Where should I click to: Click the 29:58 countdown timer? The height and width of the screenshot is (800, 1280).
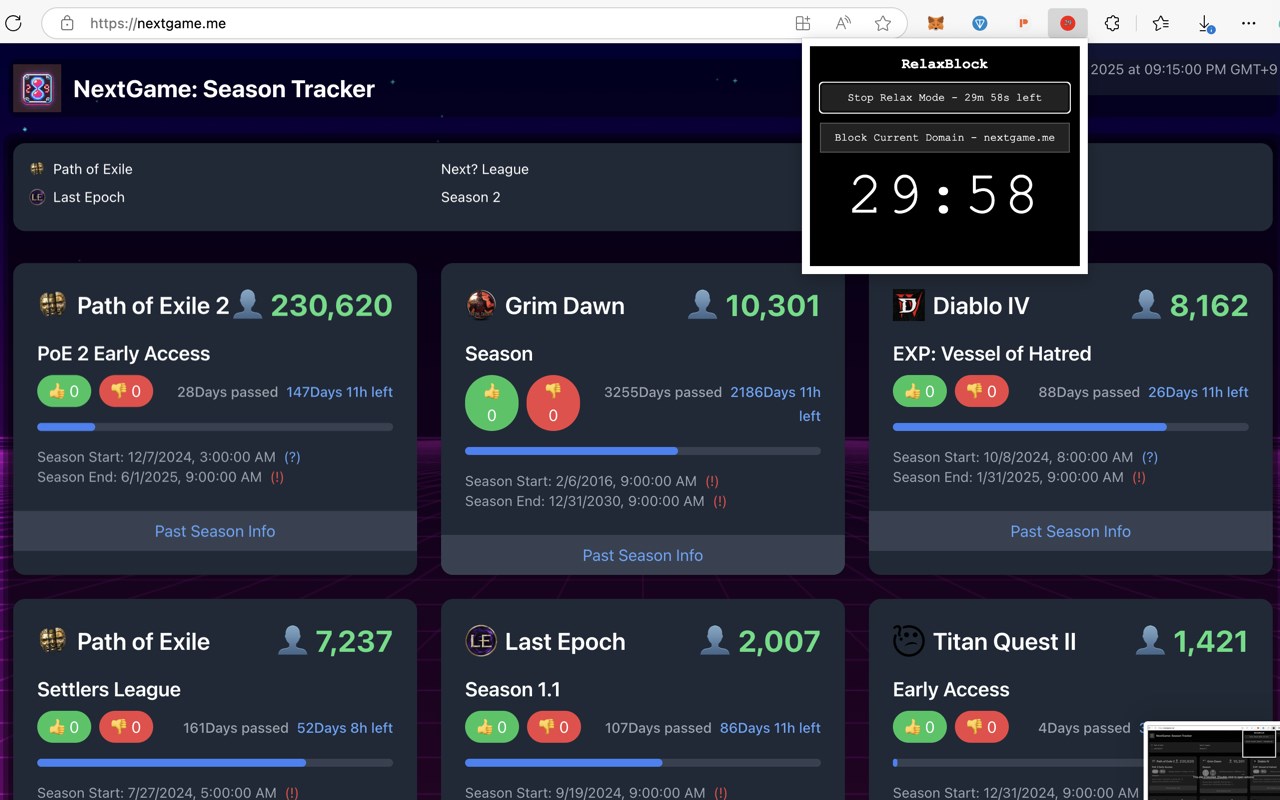[x=944, y=195]
